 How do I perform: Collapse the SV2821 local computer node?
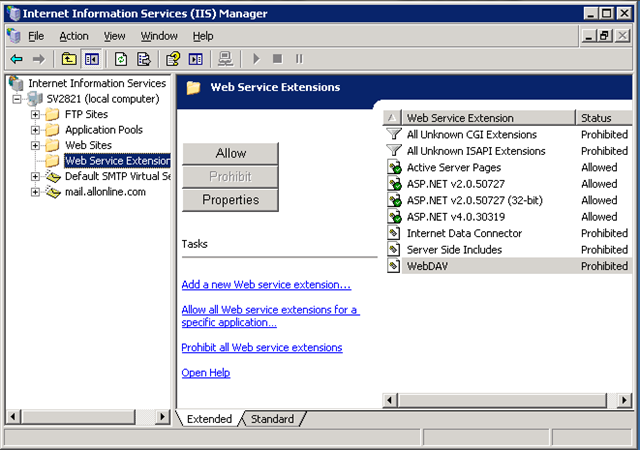point(17,99)
